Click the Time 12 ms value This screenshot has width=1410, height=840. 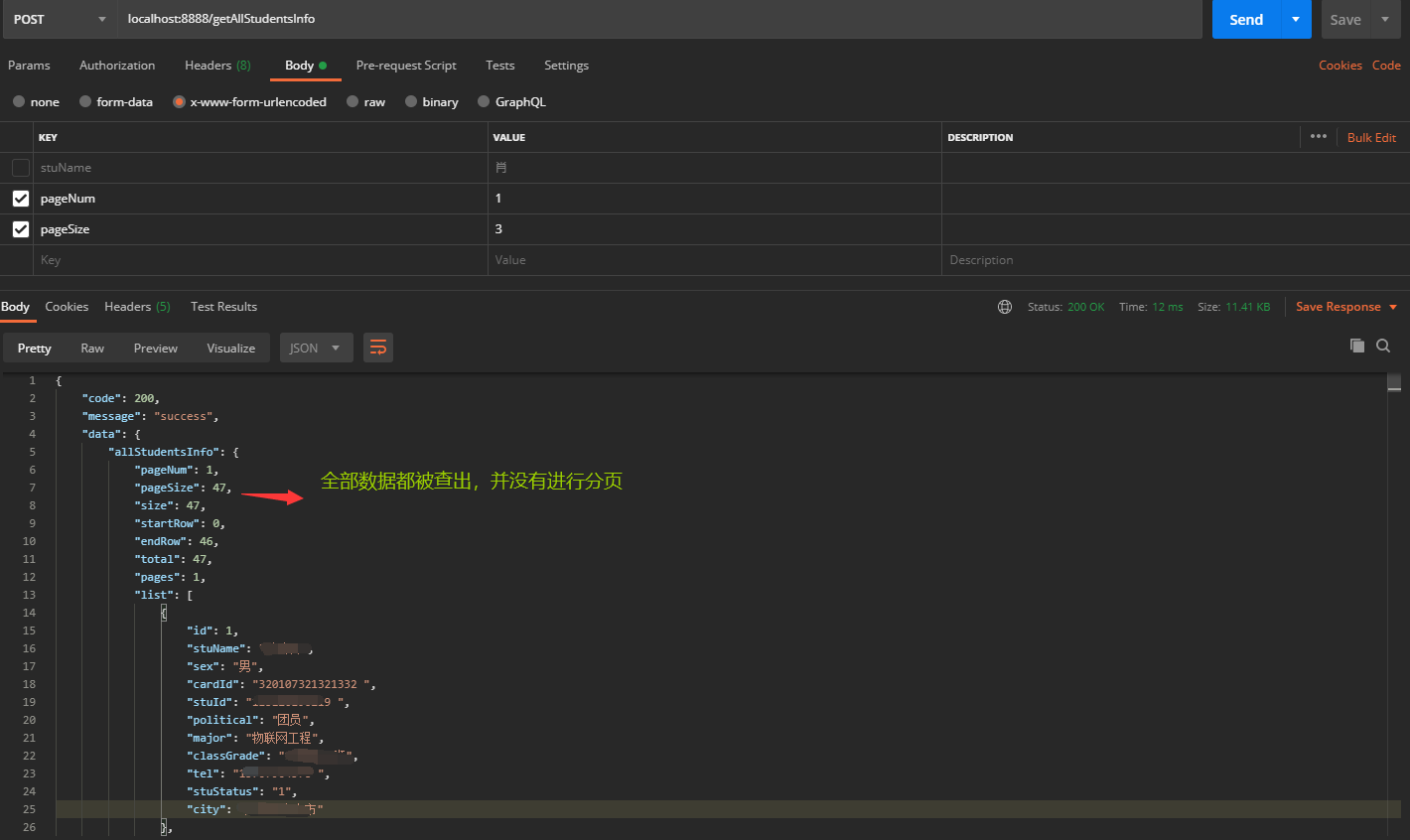click(1168, 307)
